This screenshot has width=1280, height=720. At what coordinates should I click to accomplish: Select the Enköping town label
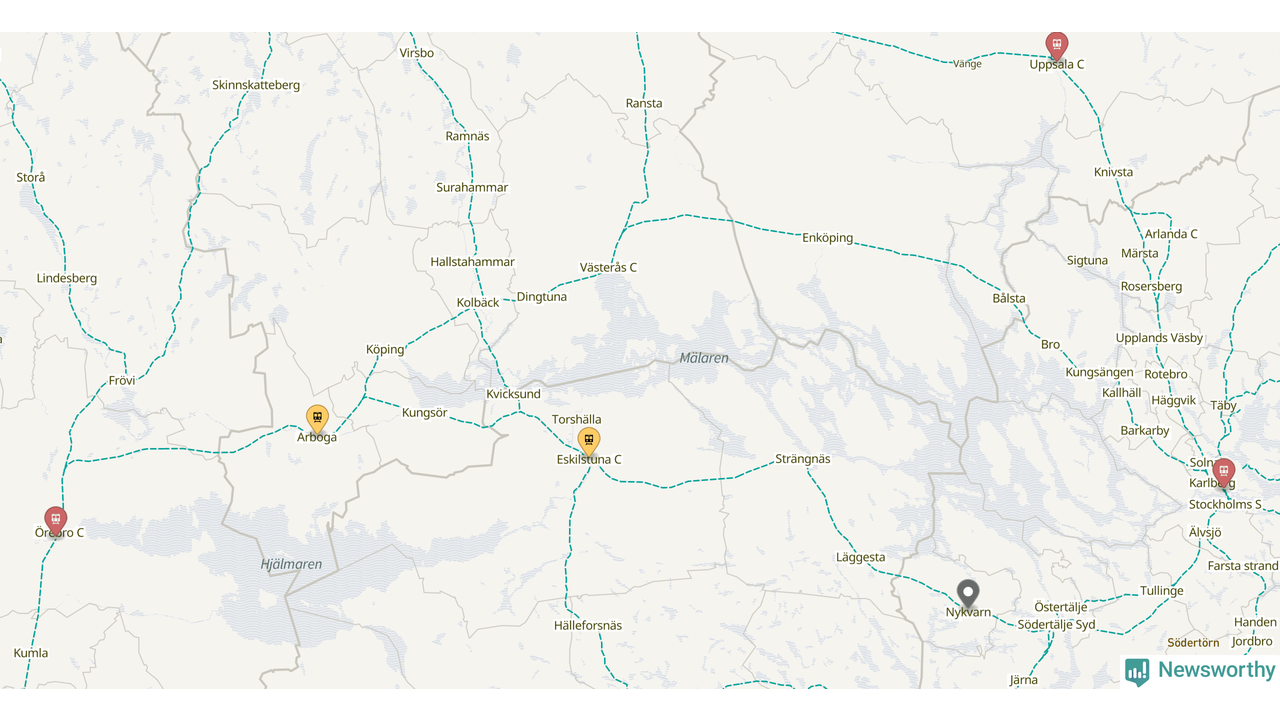click(x=828, y=238)
